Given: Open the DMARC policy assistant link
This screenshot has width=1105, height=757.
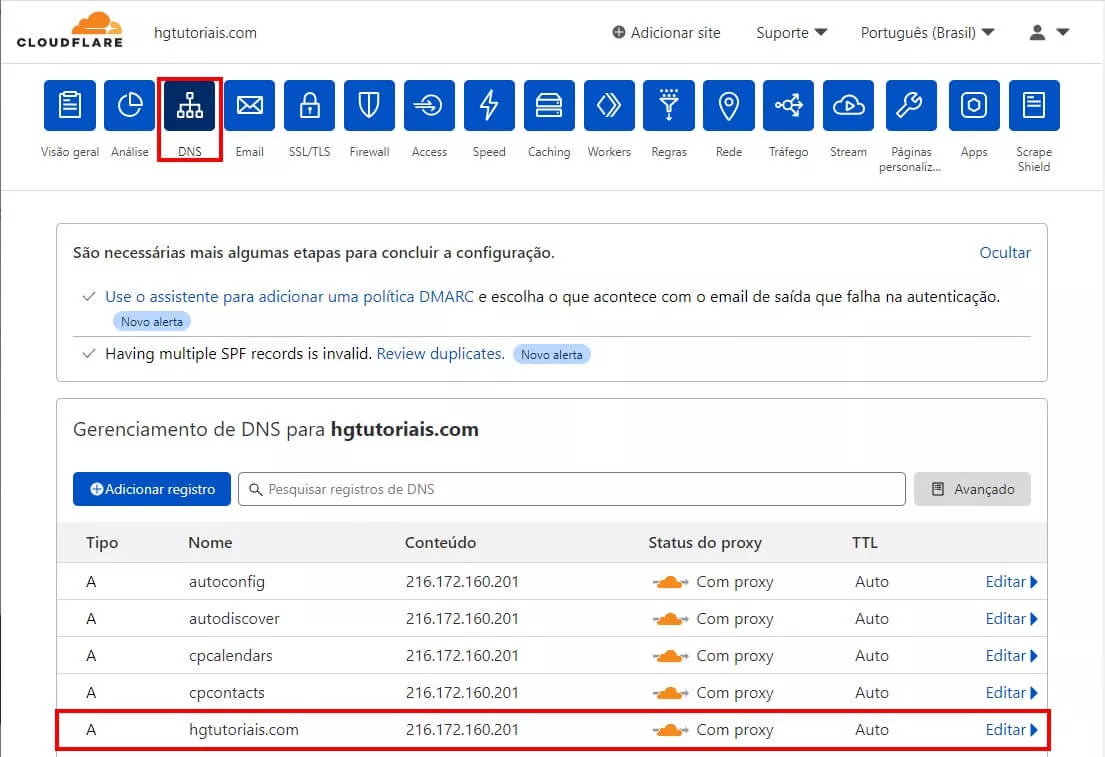Looking at the screenshot, I should point(289,297).
